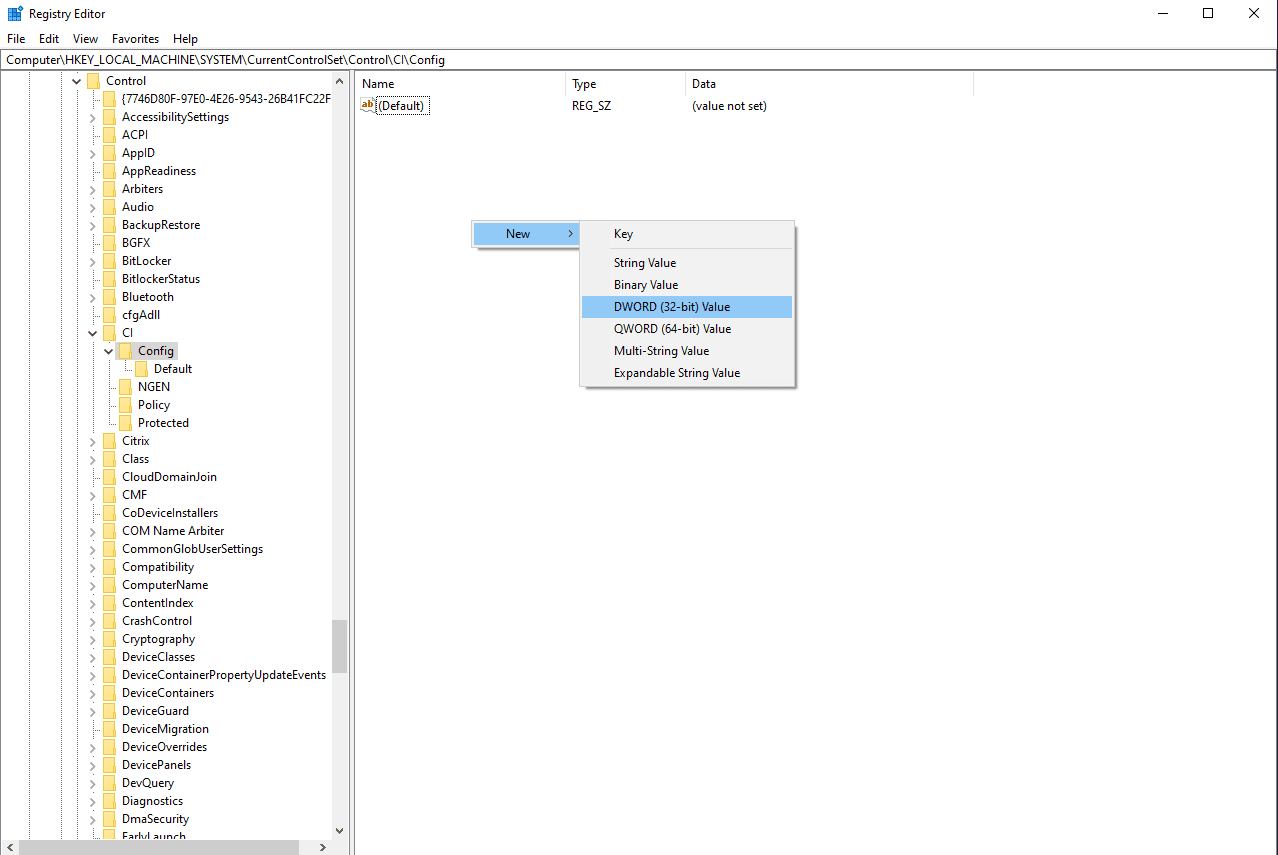Open the File menu
The height and width of the screenshot is (855, 1278).
(x=16, y=39)
